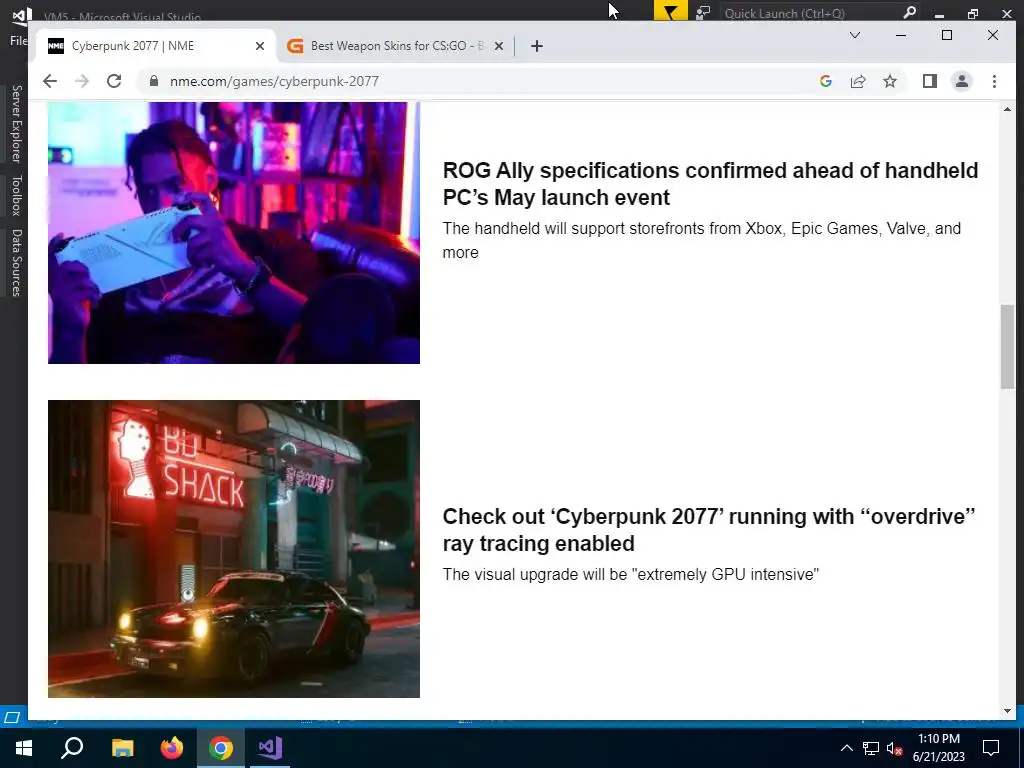The image size is (1024, 768).
Task: Open the ROG Ally specifications article headline
Action: coord(711,184)
